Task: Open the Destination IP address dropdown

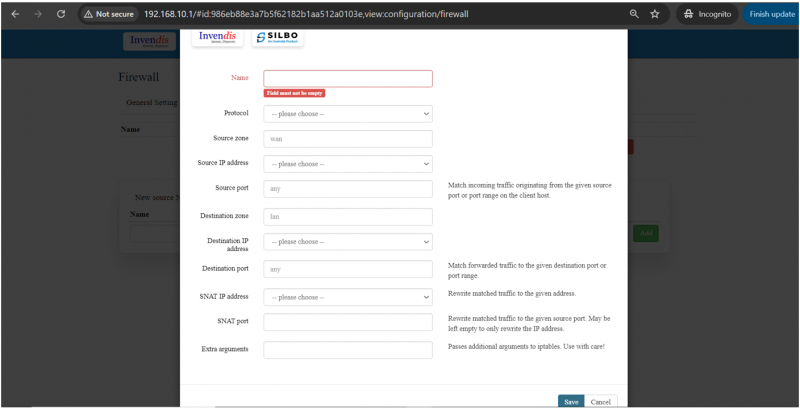Action: click(x=347, y=242)
